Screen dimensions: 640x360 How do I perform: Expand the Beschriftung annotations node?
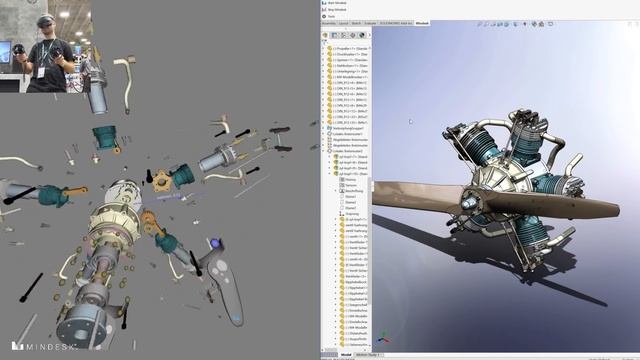tap(336, 191)
